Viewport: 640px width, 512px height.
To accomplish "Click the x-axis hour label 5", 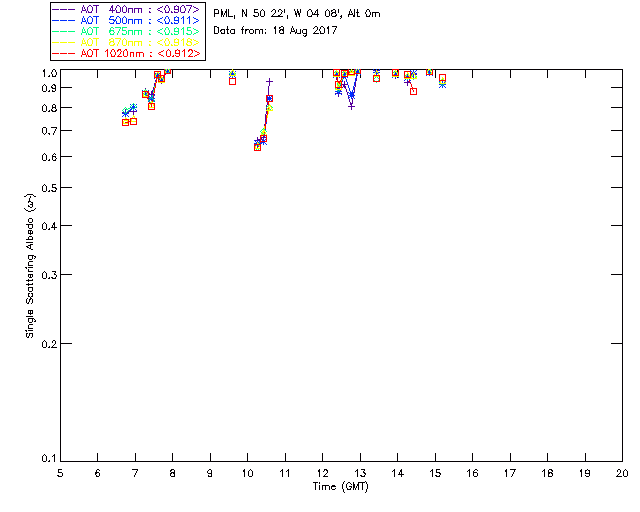I will click(60, 473).
